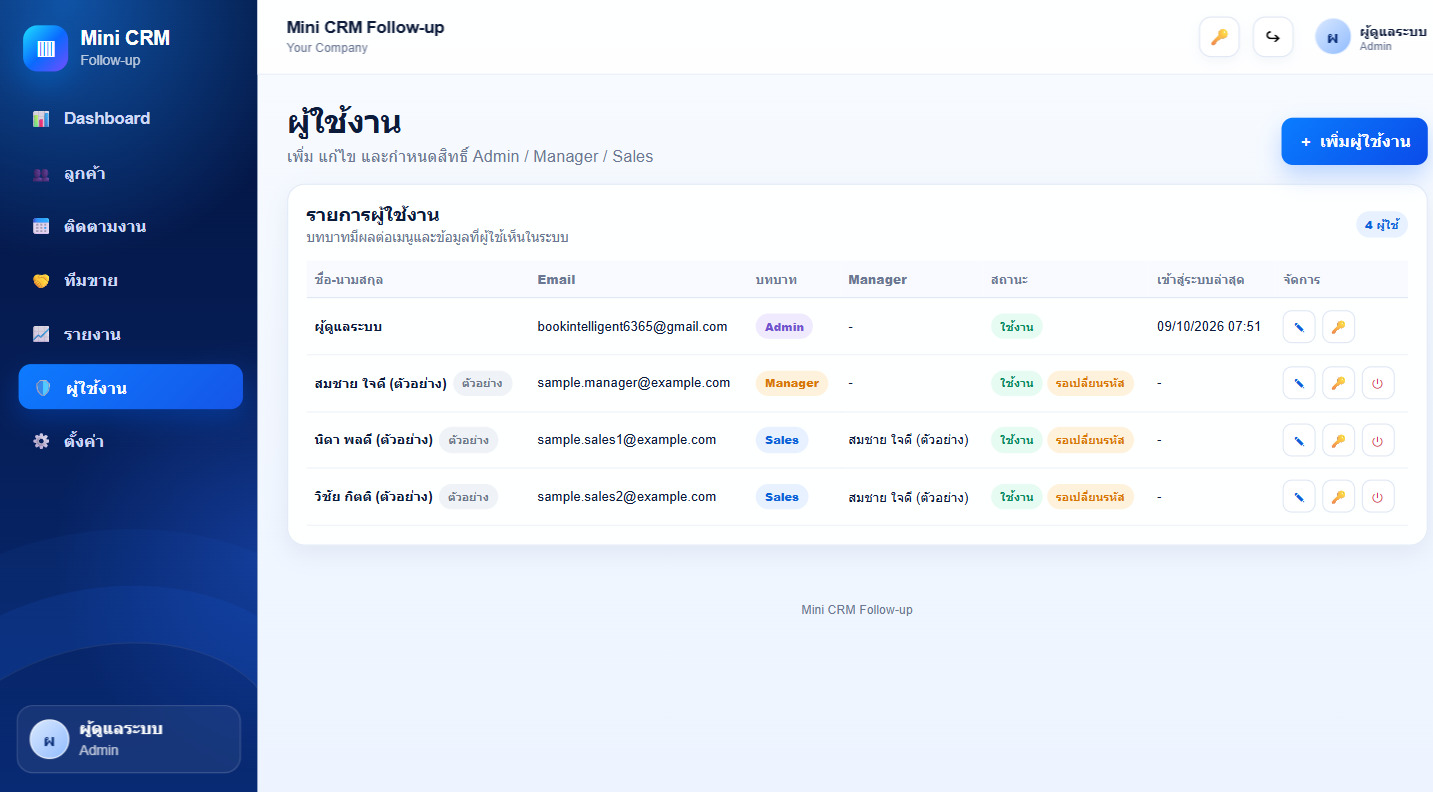Viewport: 1433px width, 792px height.
Task: Select the ผู้ใช้งาน sidebar item
Action: point(130,387)
